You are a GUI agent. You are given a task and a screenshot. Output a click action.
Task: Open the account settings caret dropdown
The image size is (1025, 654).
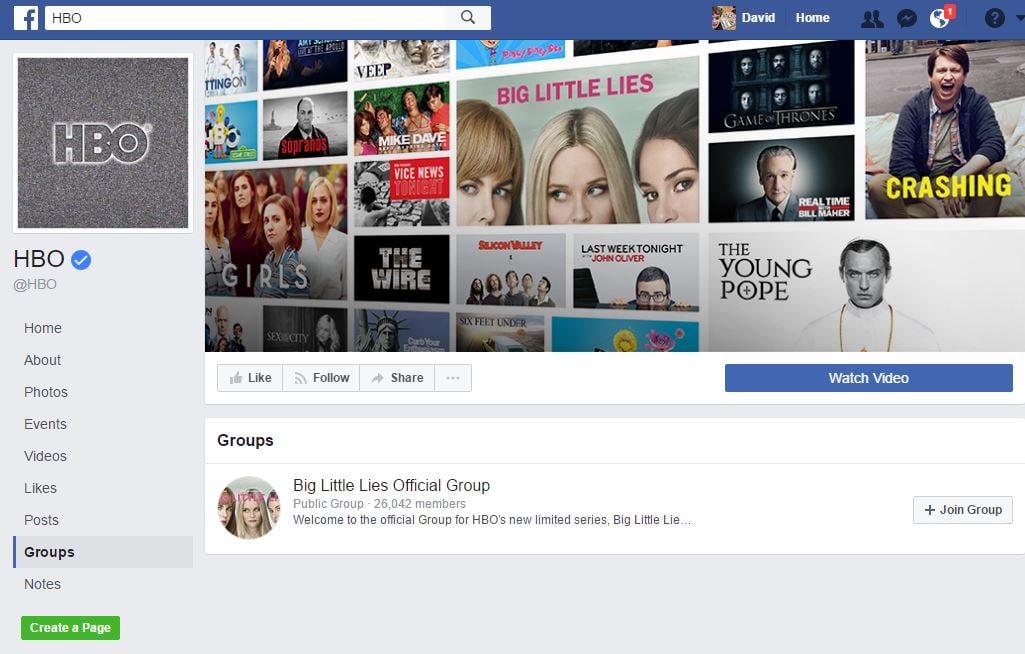point(1018,17)
